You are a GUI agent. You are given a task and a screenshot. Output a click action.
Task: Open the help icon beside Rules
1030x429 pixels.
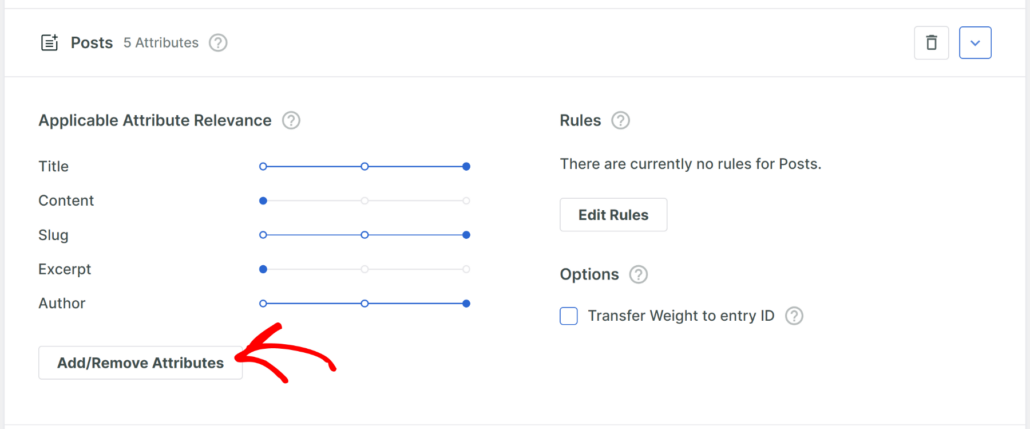pyautogui.click(x=620, y=121)
